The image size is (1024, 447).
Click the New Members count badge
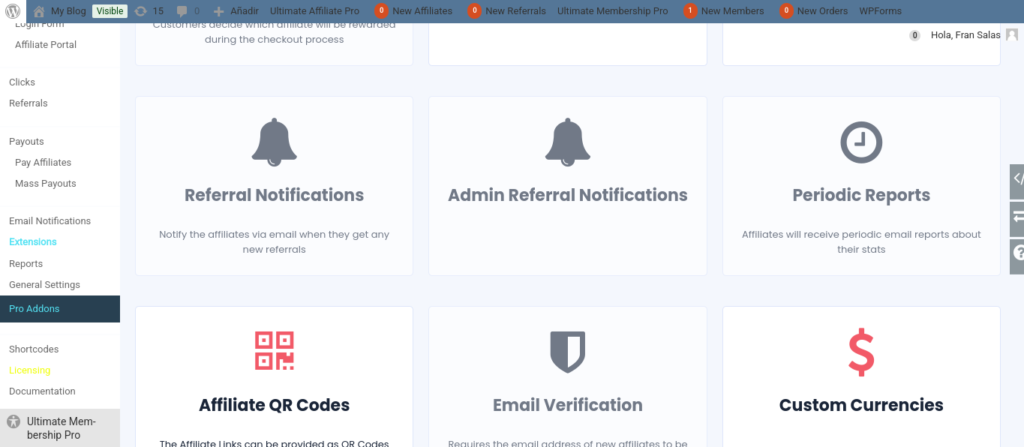coord(690,11)
